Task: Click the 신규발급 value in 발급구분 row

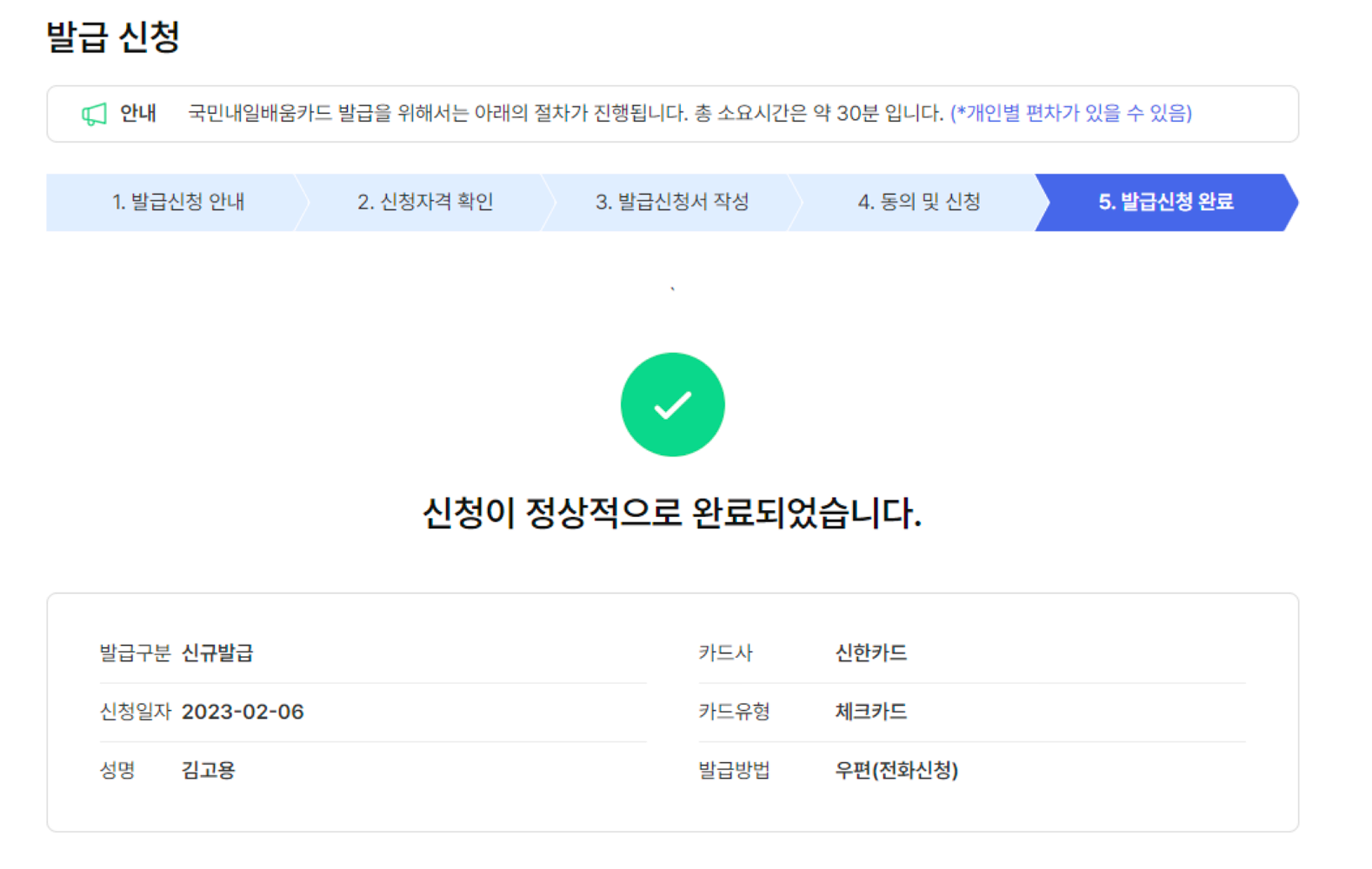Action: click(x=217, y=653)
